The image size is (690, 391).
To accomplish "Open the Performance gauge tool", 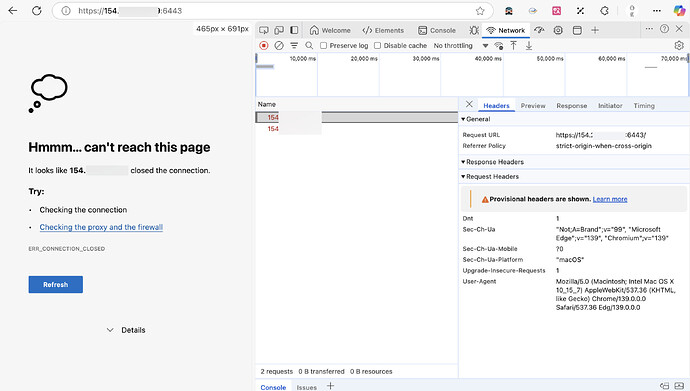I will [539, 30].
